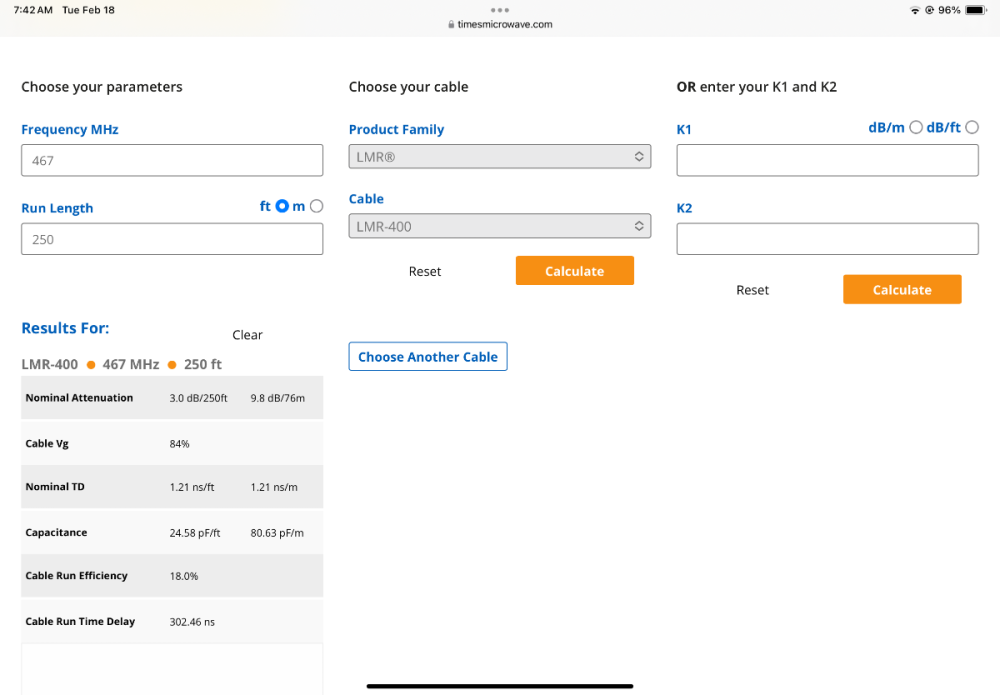Screen dimensions: 1000x695
Task: Tap the three-dot multitasking icon at top
Action: (x=500, y=10)
